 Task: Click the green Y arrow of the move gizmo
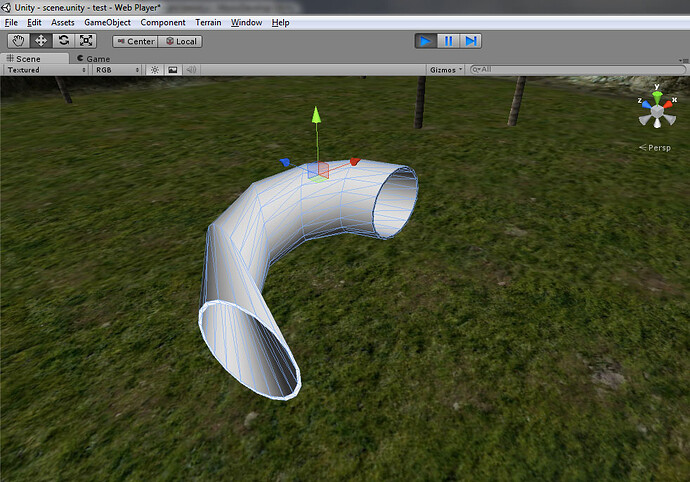click(x=316, y=115)
